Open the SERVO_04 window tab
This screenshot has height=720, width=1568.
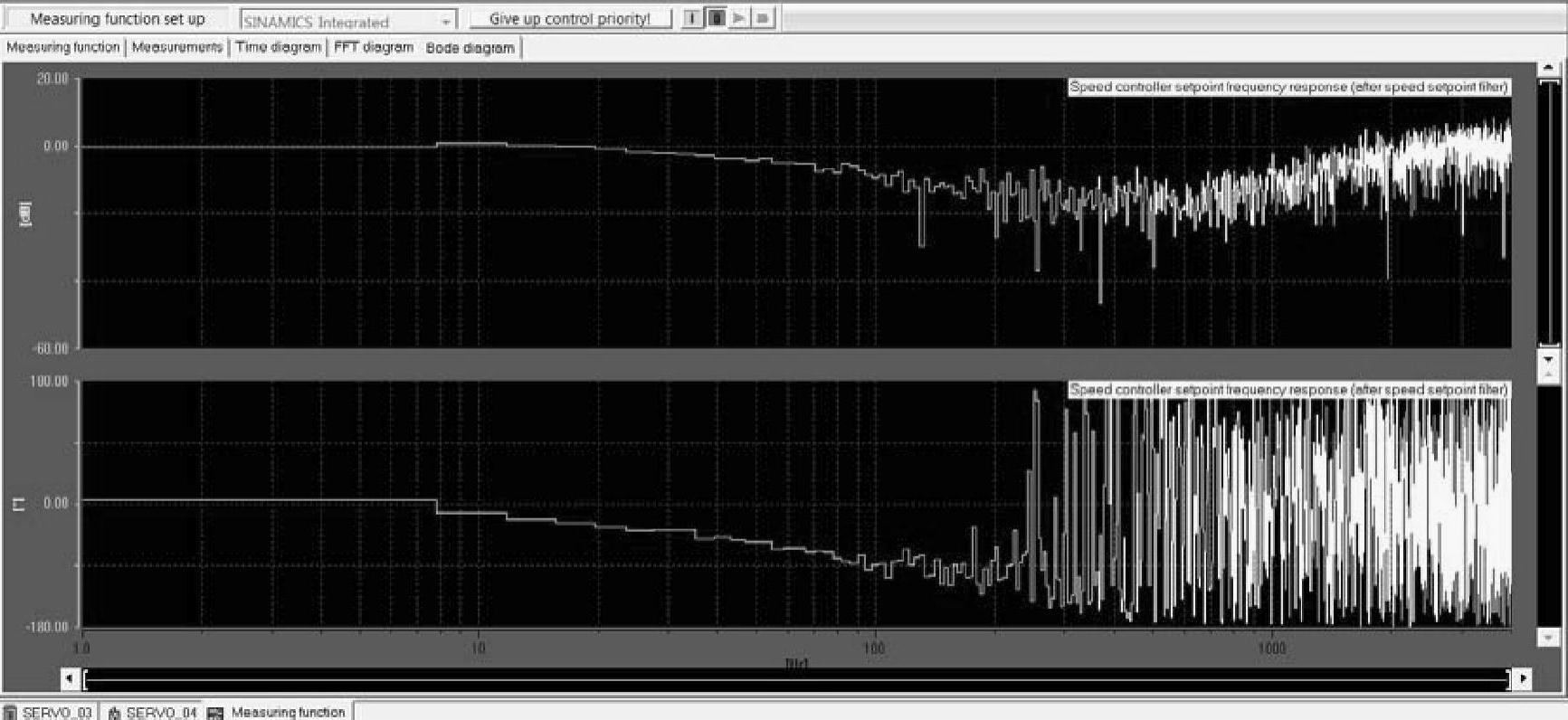[x=152, y=712]
